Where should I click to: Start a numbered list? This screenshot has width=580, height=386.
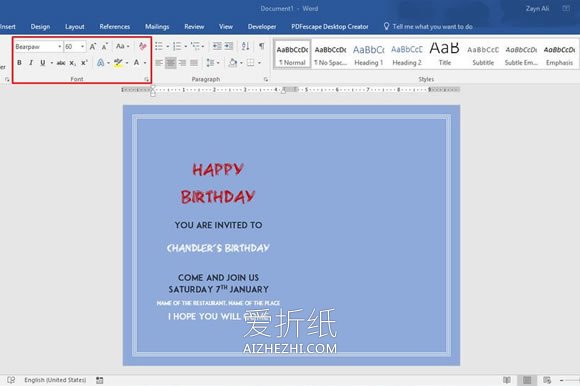(178, 46)
